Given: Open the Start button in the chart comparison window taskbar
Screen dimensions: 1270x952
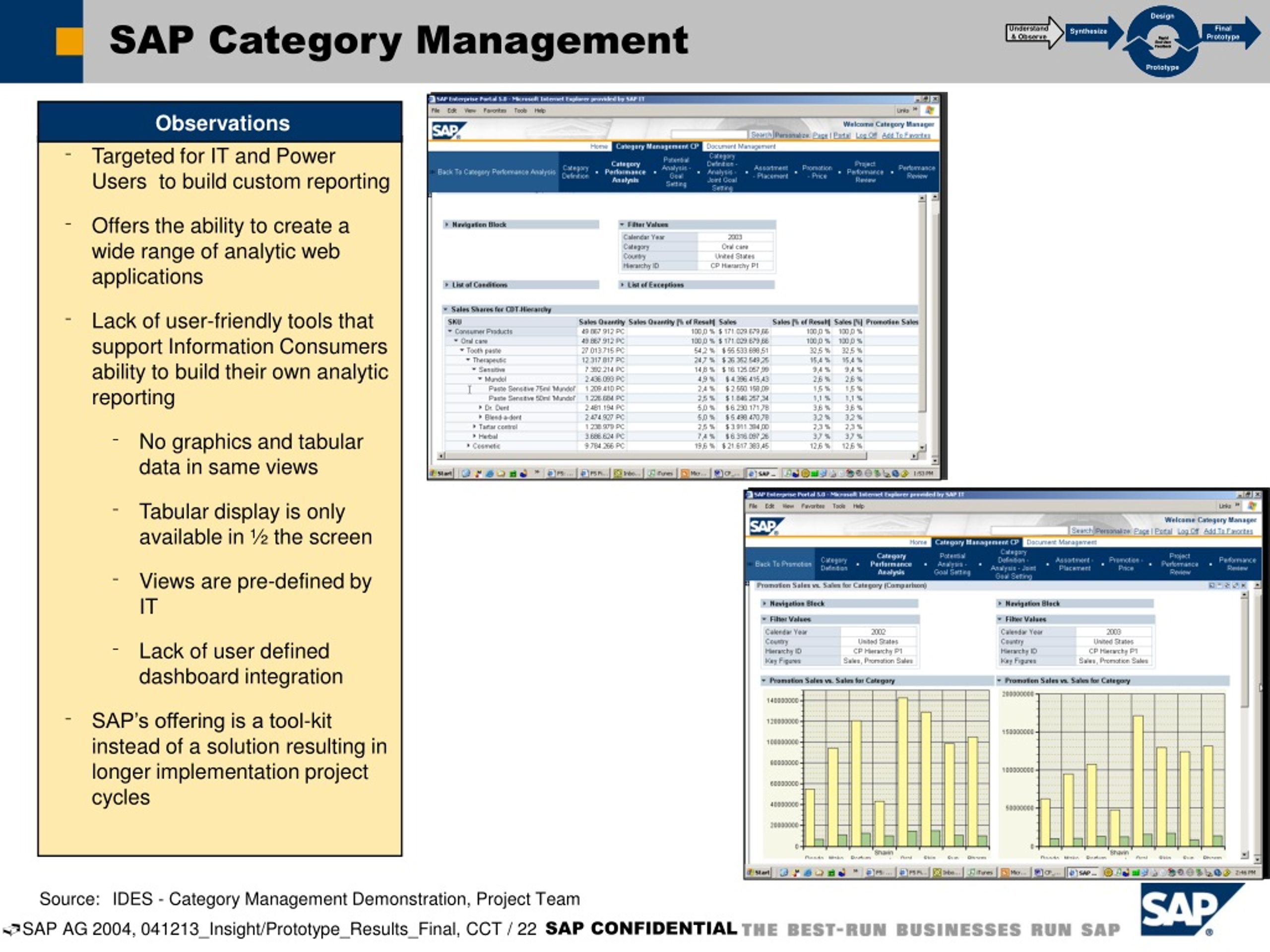Looking at the screenshot, I should (759, 872).
